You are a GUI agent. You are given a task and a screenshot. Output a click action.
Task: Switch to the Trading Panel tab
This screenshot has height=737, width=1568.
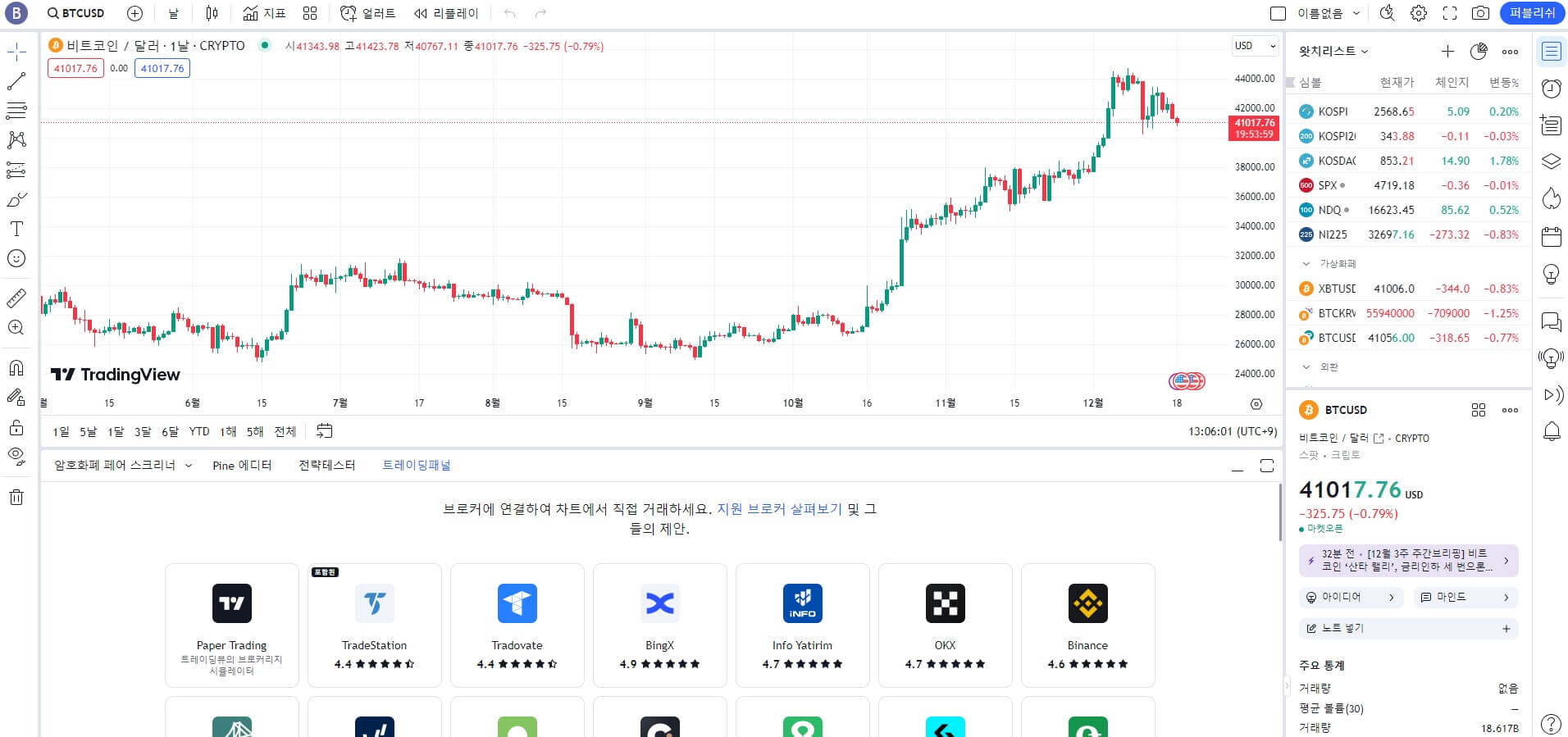(x=417, y=465)
